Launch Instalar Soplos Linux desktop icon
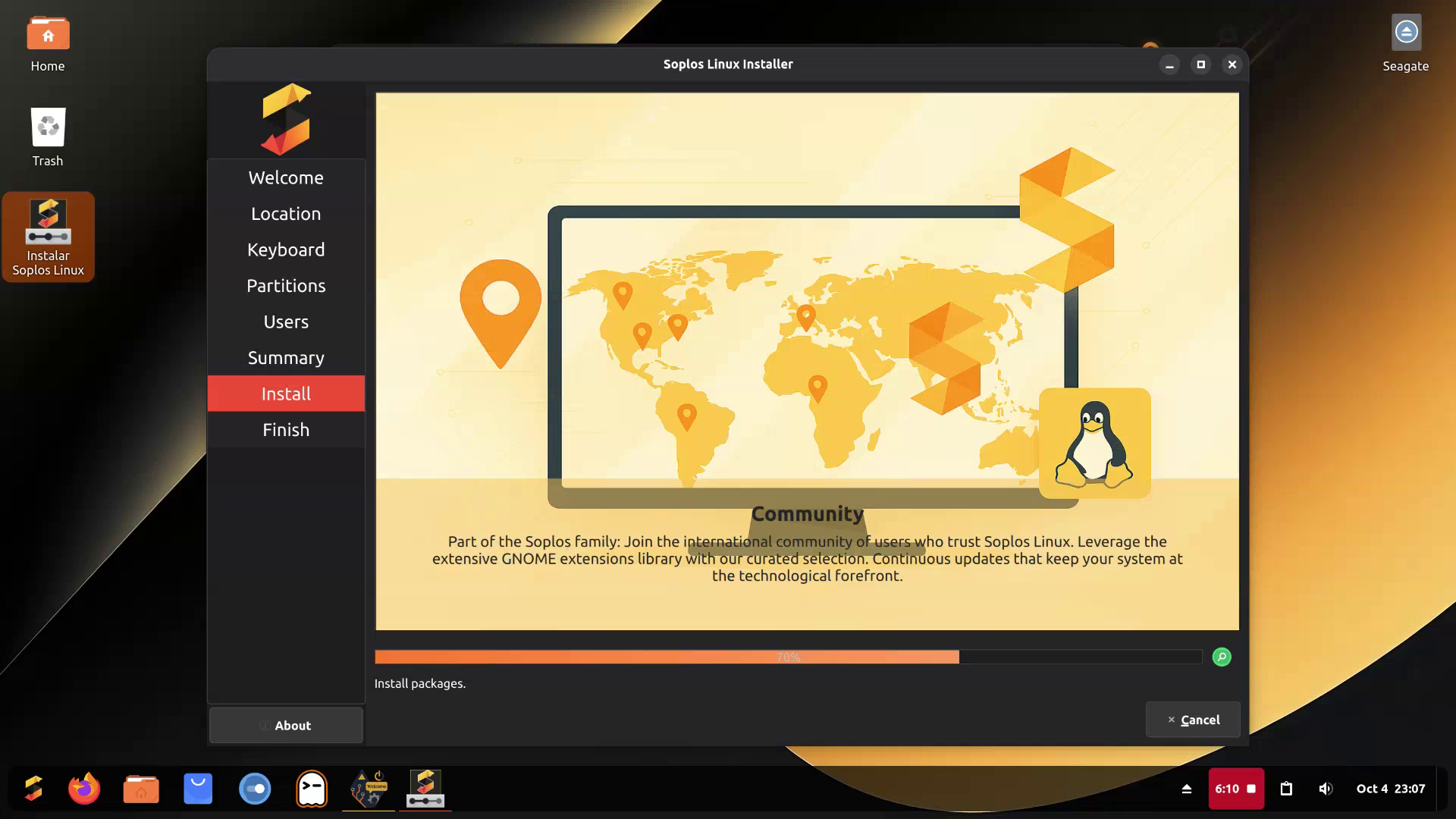The width and height of the screenshot is (1456, 819). point(48,237)
